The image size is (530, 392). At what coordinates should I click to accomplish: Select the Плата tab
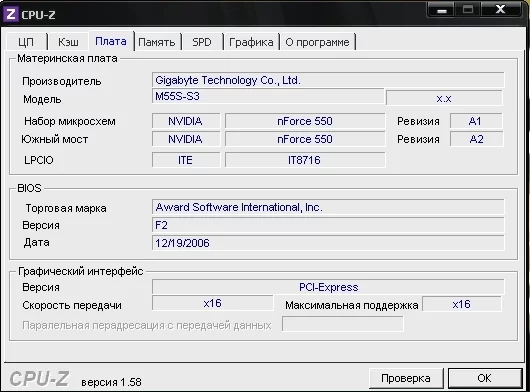[x=111, y=41]
